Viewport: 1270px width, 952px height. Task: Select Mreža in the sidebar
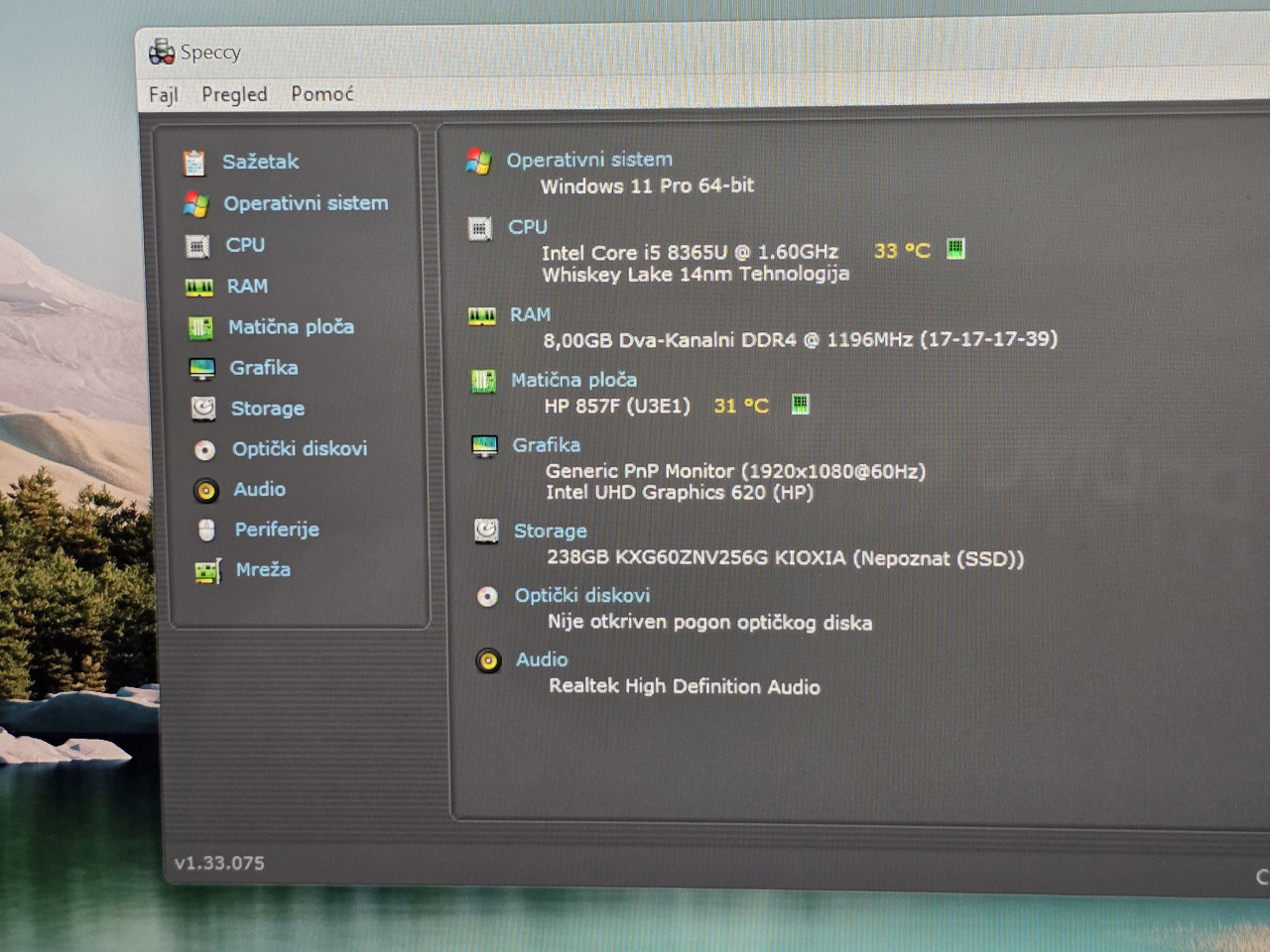pos(263,569)
